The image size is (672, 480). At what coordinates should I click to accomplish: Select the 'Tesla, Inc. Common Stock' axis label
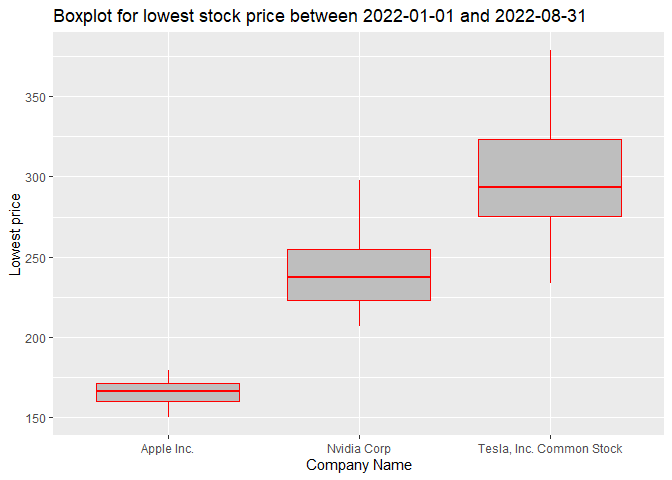[550, 449]
